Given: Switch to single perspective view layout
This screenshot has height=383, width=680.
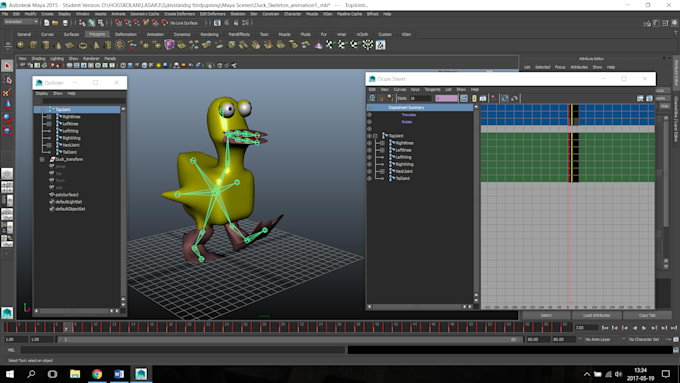Looking at the screenshot, I should point(7,174).
